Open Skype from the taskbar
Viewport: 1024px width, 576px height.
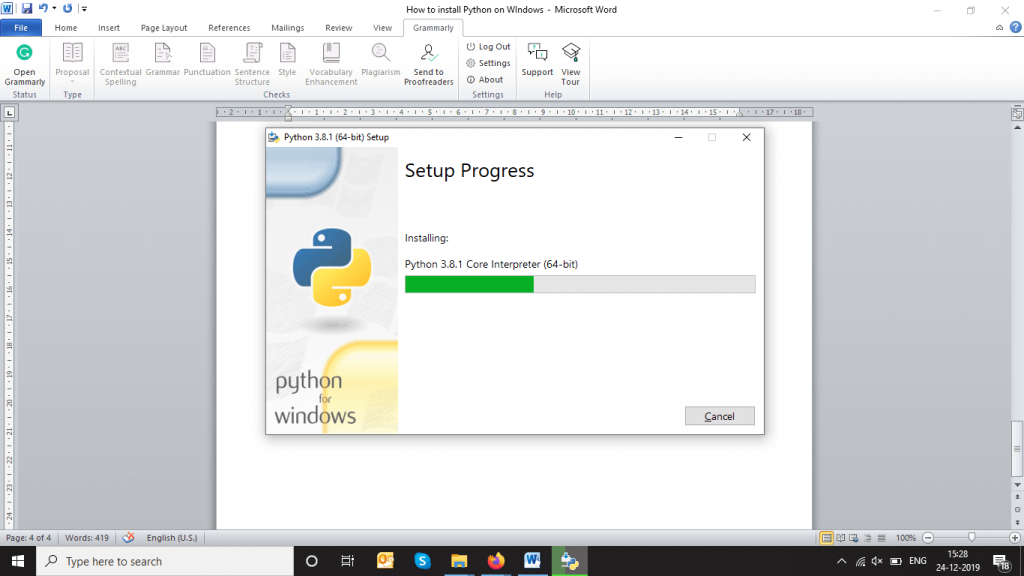422,561
